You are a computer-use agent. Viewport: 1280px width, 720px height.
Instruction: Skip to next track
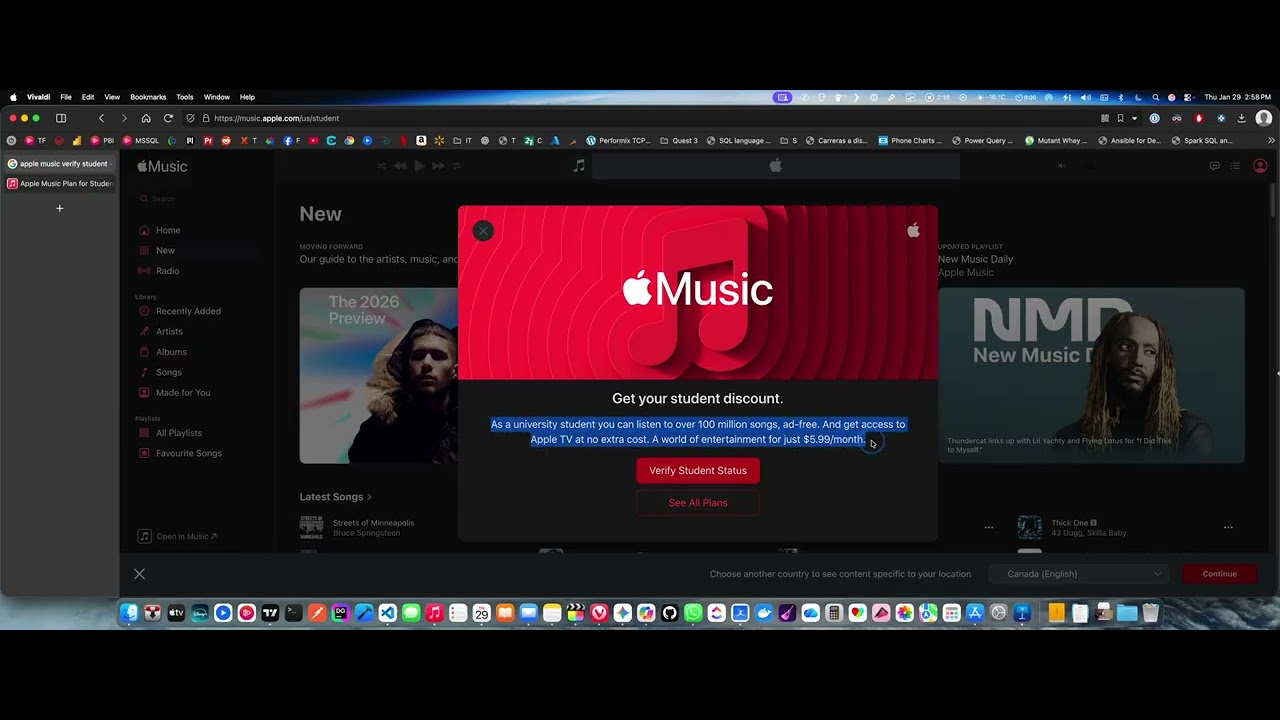tap(438, 166)
